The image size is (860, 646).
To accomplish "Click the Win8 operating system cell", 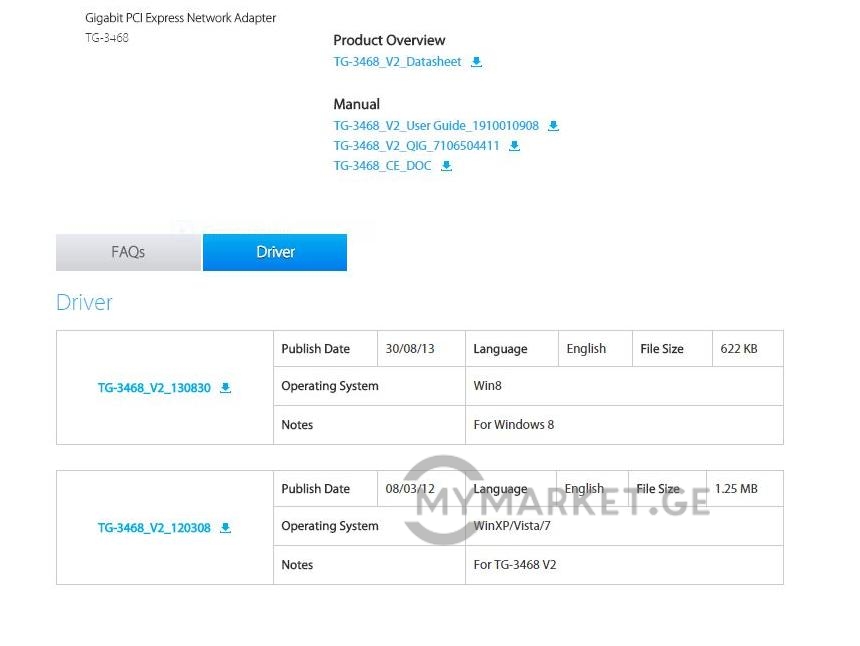I will tap(624, 386).
